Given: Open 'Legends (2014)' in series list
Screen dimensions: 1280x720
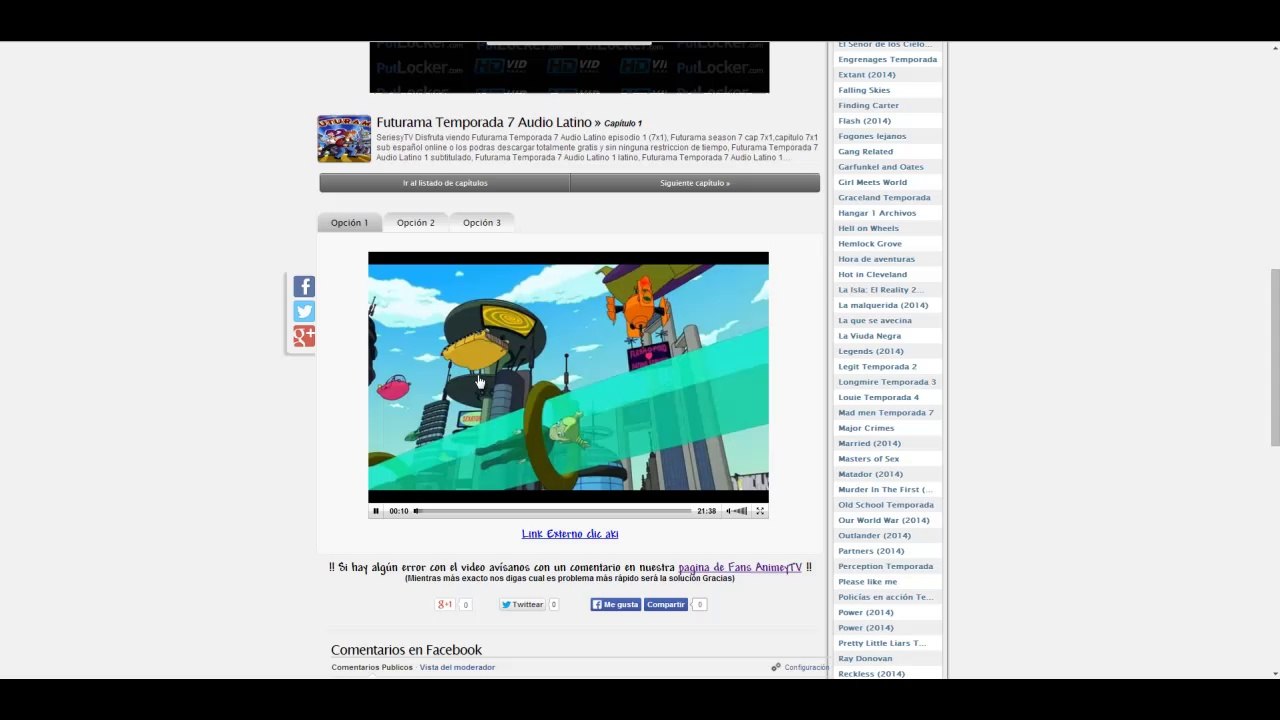Looking at the screenshot, I should tap(871, 351).
